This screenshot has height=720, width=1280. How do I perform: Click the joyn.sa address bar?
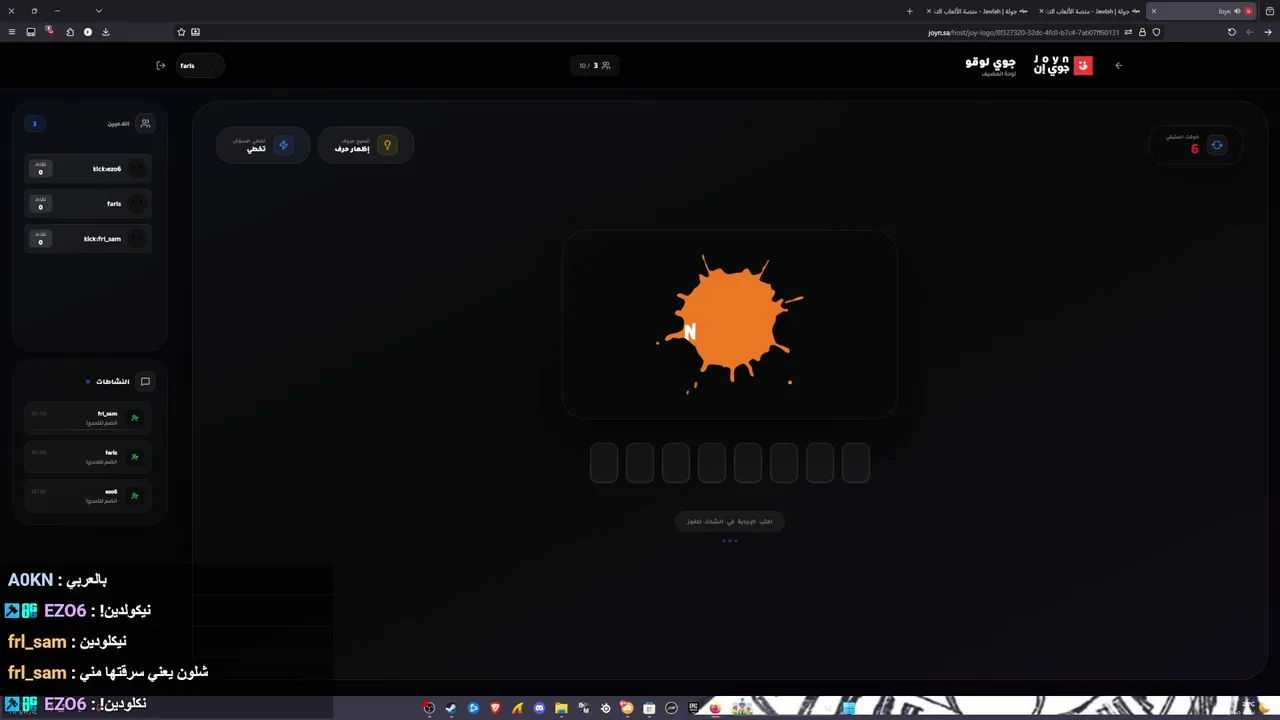point(1024,32)
